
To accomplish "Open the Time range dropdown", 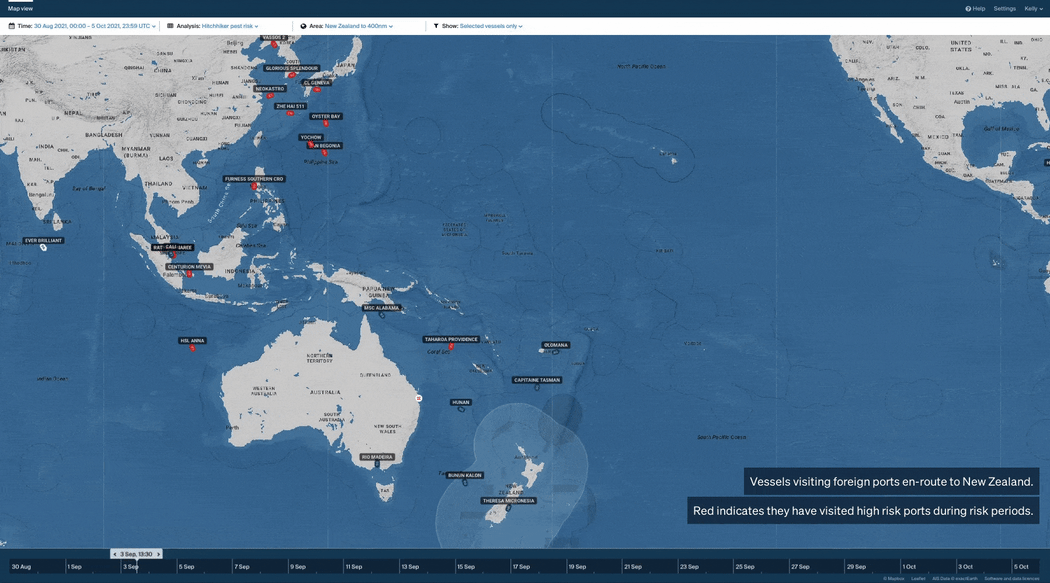I will tap(94, 26).
